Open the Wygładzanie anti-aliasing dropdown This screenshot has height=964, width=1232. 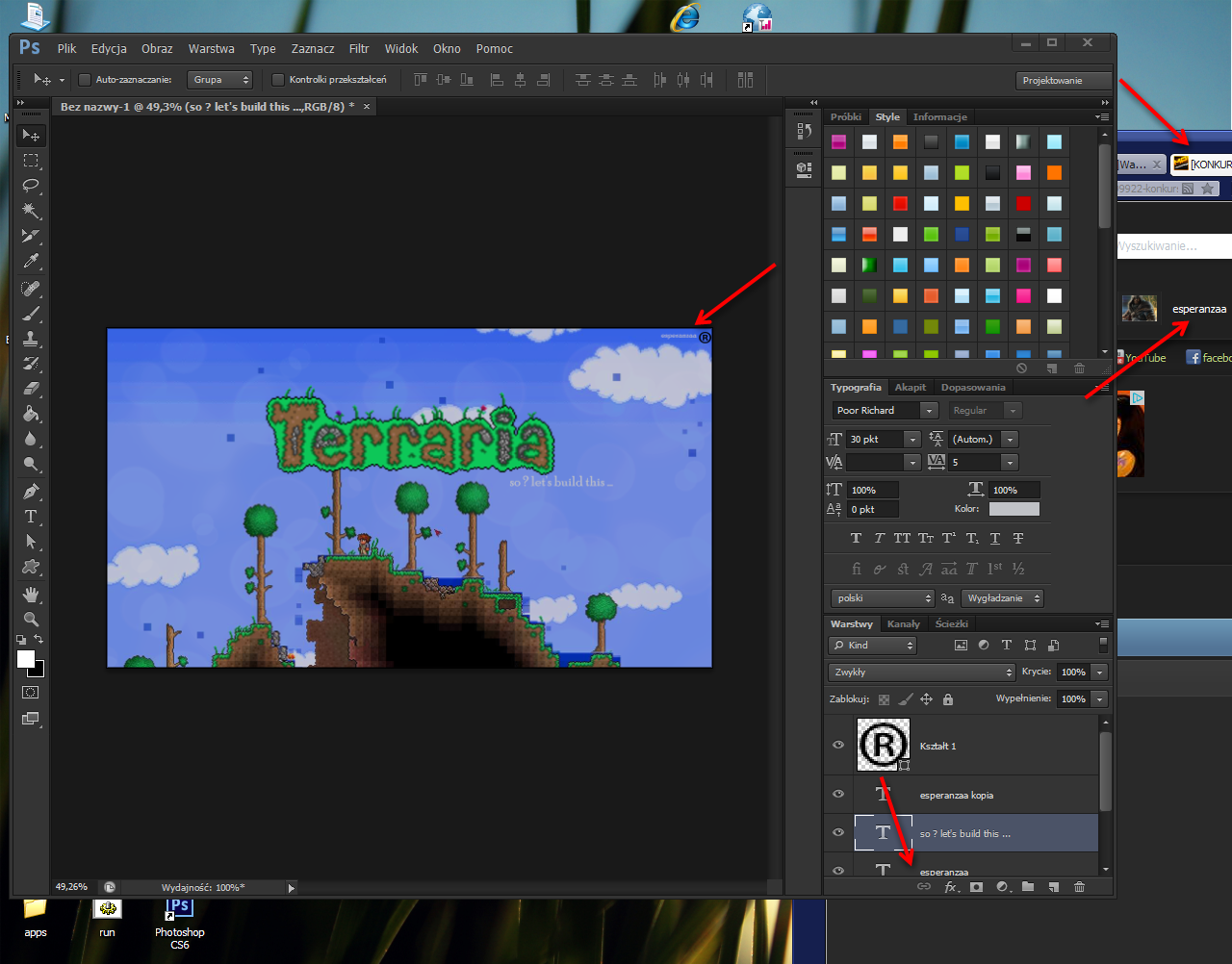click(1002, 598)
